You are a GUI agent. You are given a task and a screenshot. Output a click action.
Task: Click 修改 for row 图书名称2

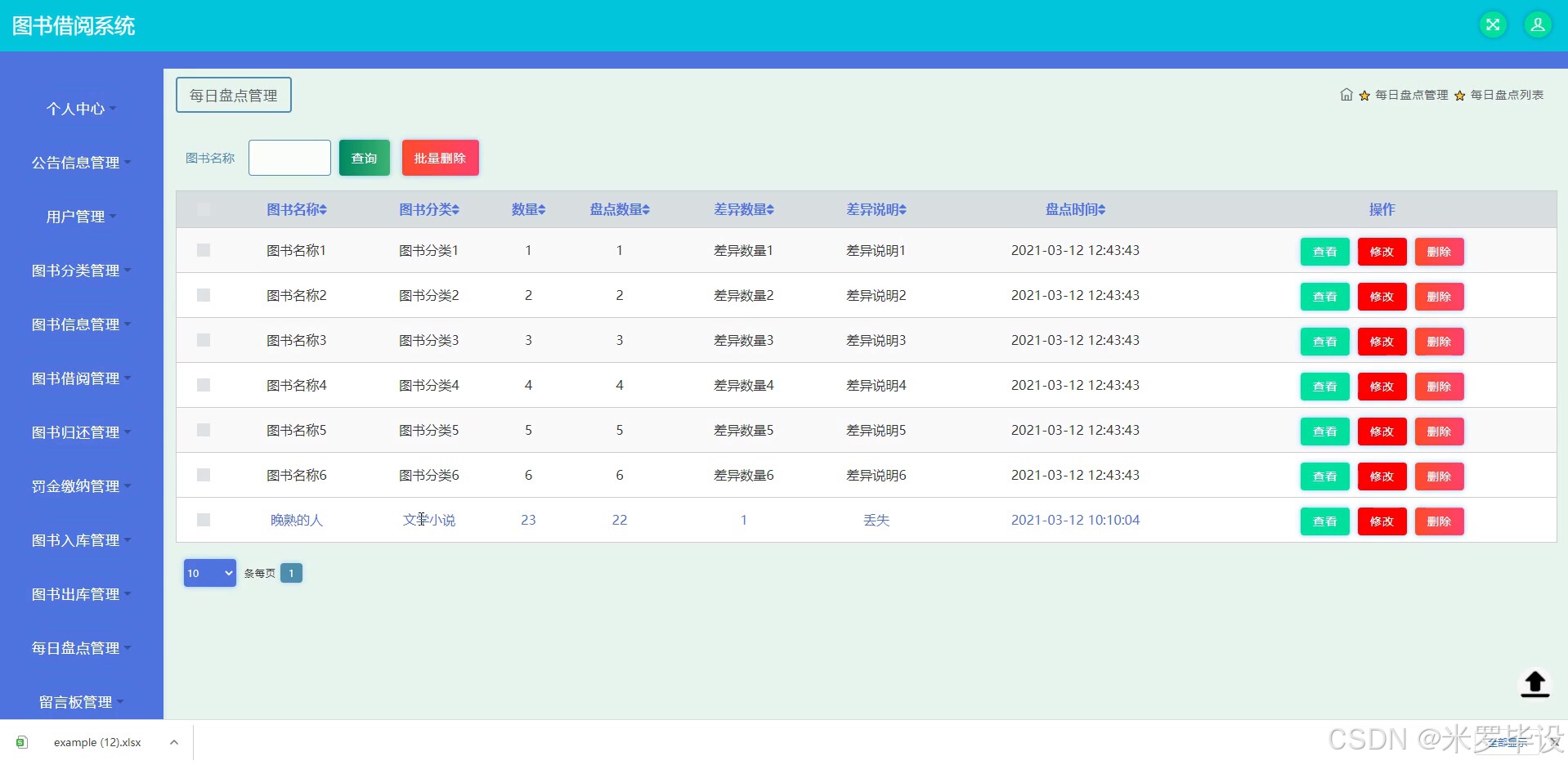point(1382,297)
